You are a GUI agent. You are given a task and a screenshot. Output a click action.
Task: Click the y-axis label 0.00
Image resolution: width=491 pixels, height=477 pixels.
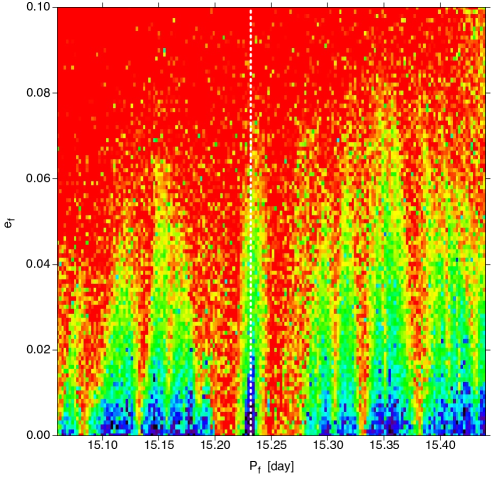[38, 435]
